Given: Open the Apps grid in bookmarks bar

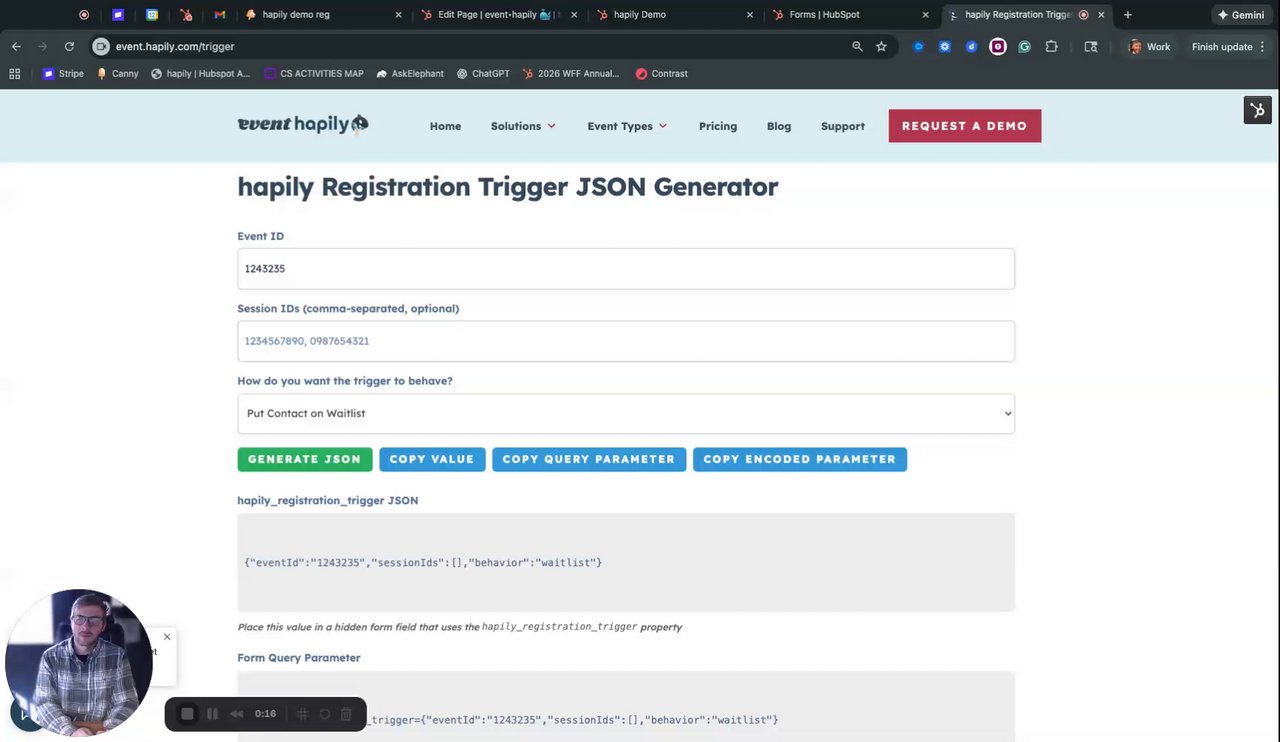Looking at the screenshot, I should [x=14, y=73].
